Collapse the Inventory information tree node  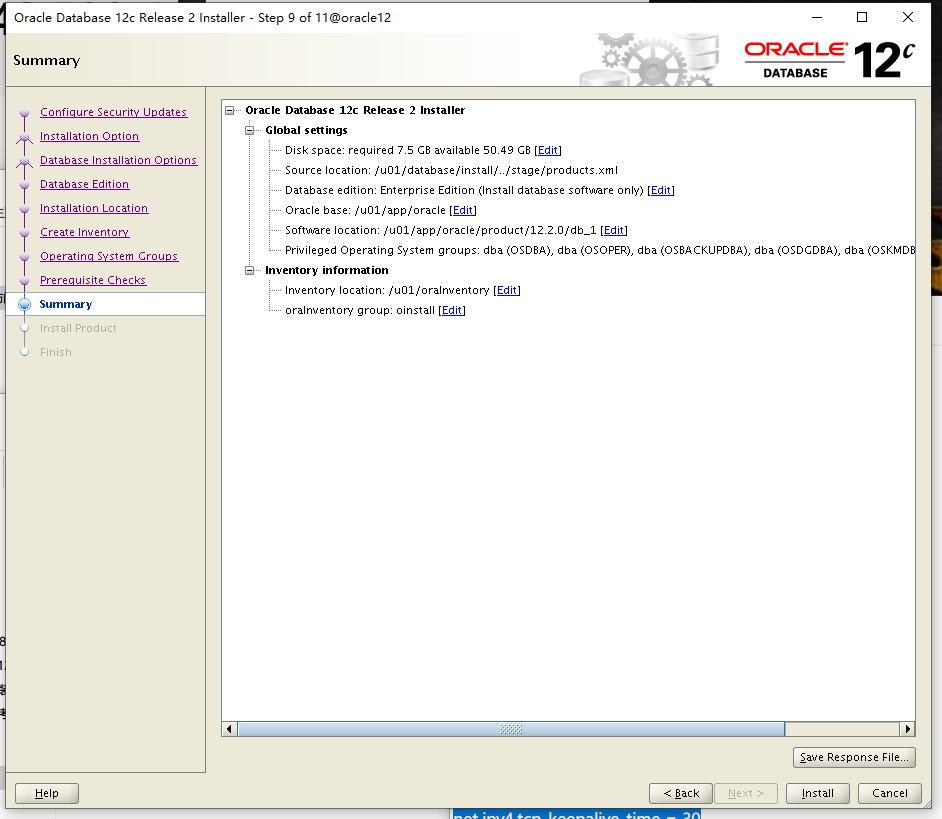(x=250, y=271)
